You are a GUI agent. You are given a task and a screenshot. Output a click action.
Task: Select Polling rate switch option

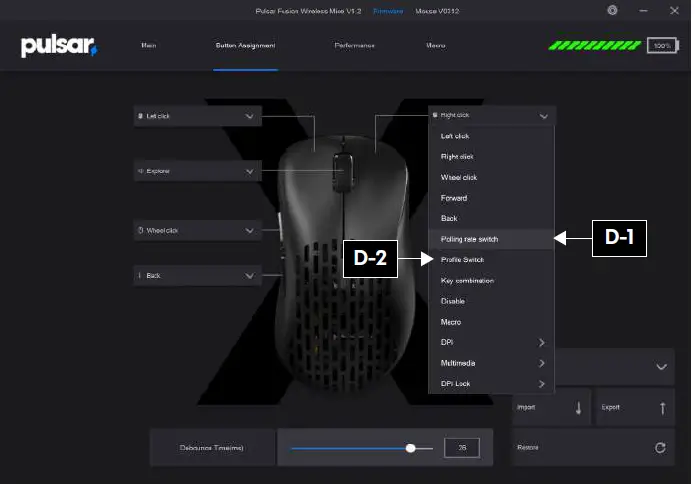coord(493,240)
